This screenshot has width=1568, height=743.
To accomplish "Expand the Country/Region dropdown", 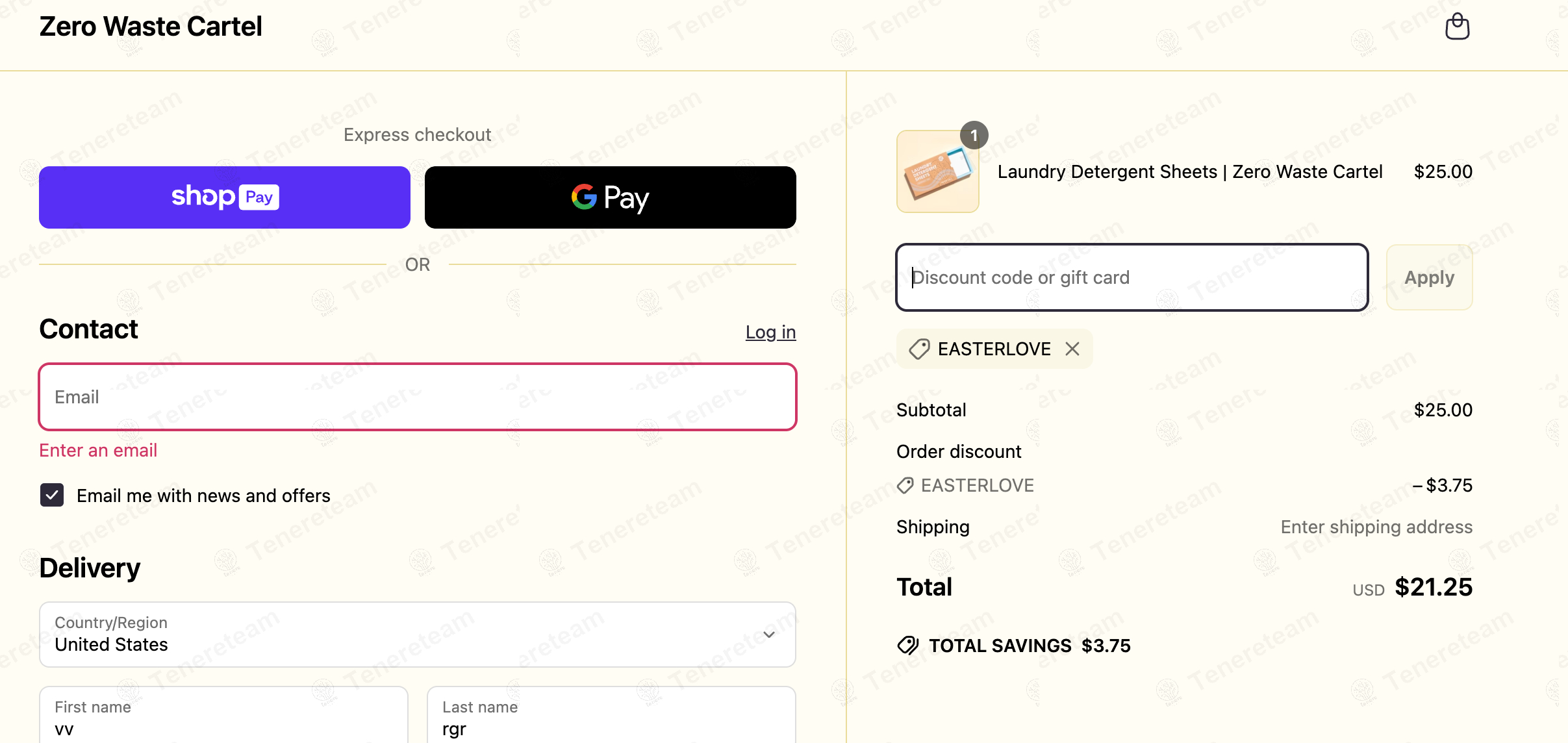I will pos(417,635).
